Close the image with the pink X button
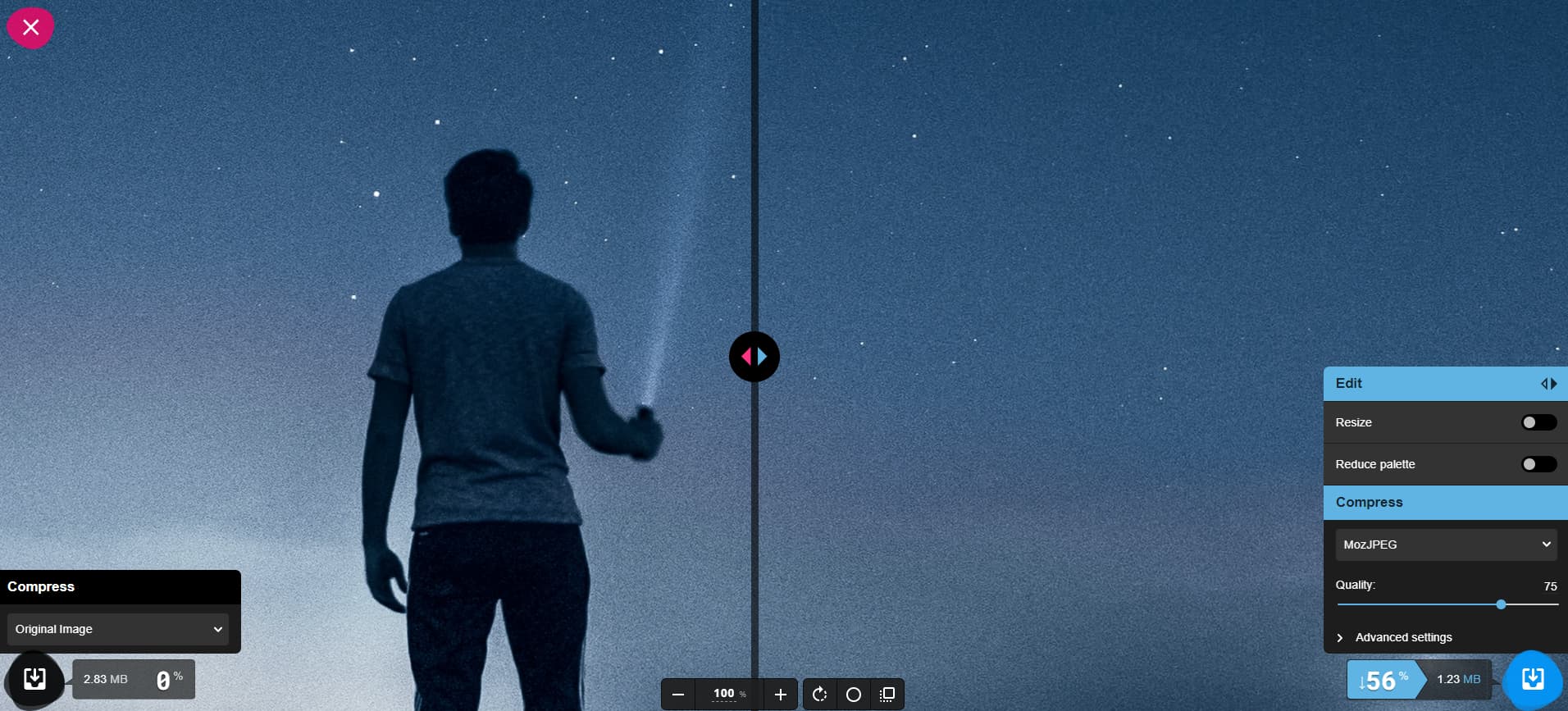 [30, 27]
